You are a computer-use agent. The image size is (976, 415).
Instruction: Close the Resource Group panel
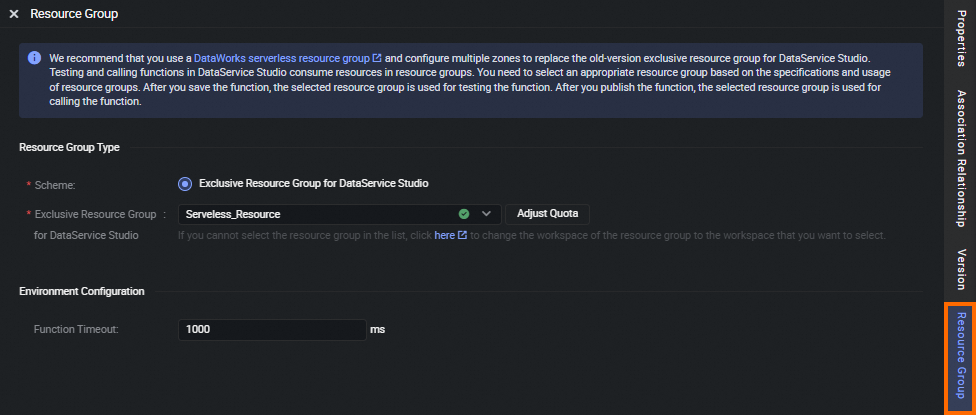click(14, 15)
